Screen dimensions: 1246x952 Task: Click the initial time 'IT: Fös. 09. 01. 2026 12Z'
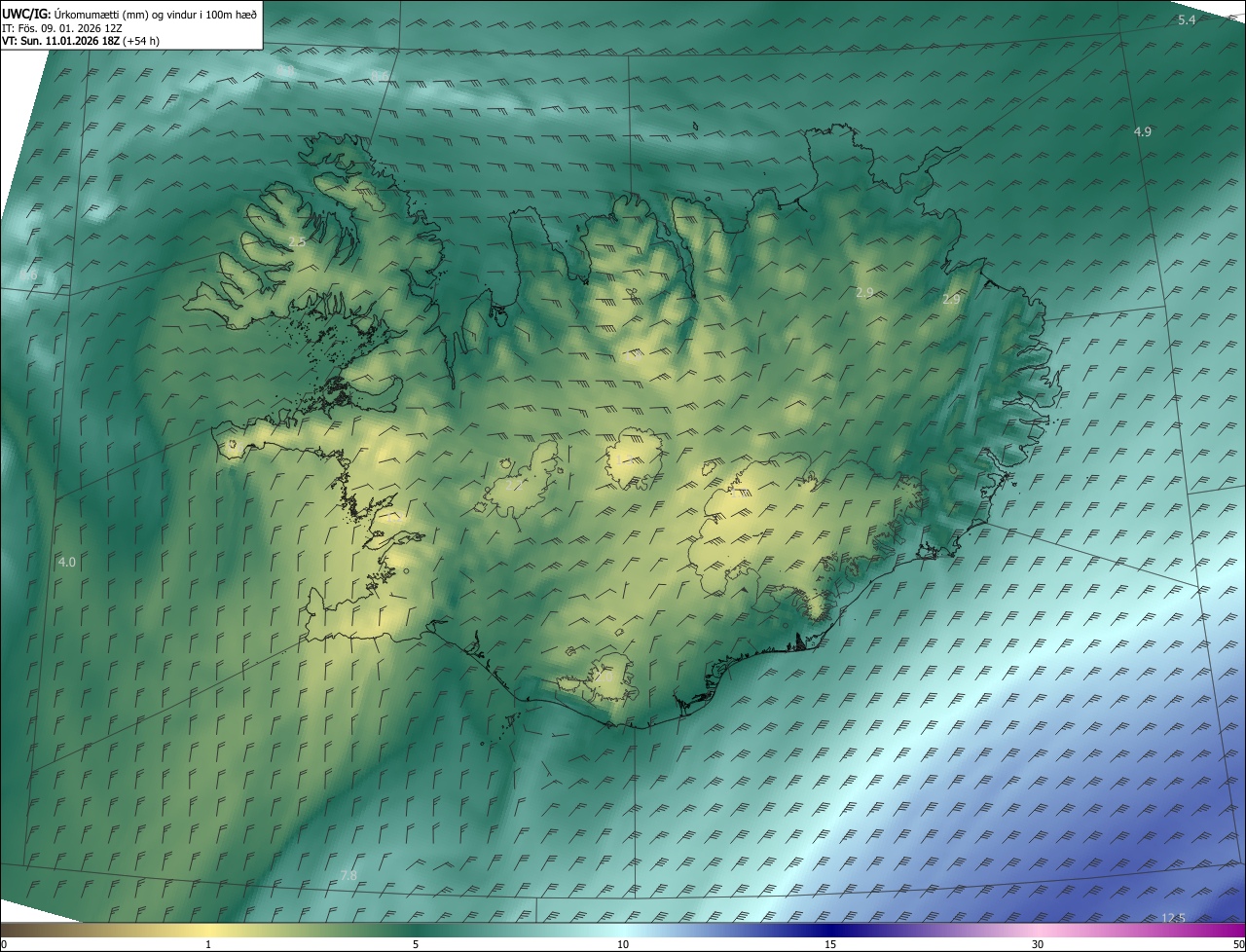coord(62,28)
